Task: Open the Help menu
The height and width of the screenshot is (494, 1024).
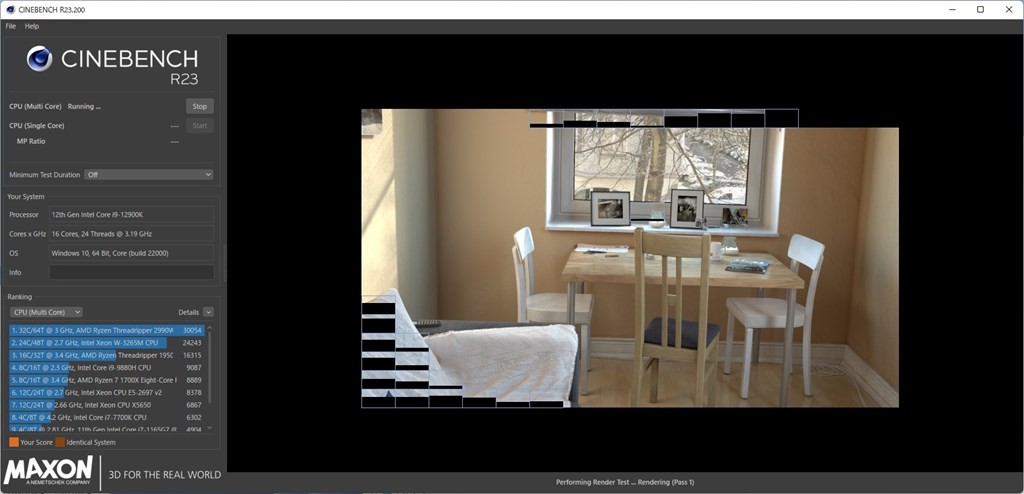Action: click(x=32, y=26)
